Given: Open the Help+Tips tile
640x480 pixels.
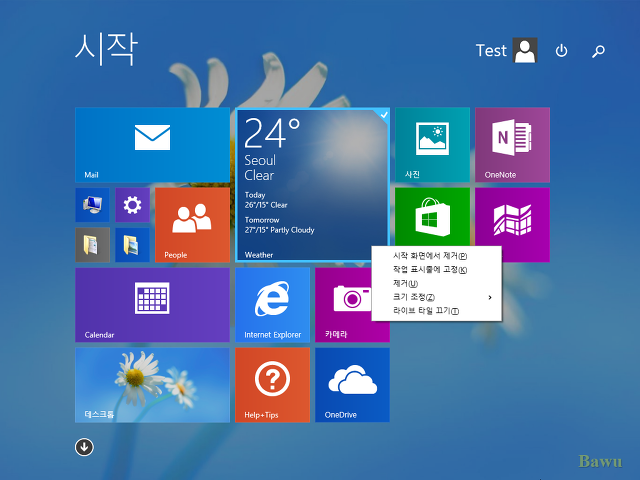Looking at the screenshot, I should click(272, 384).
